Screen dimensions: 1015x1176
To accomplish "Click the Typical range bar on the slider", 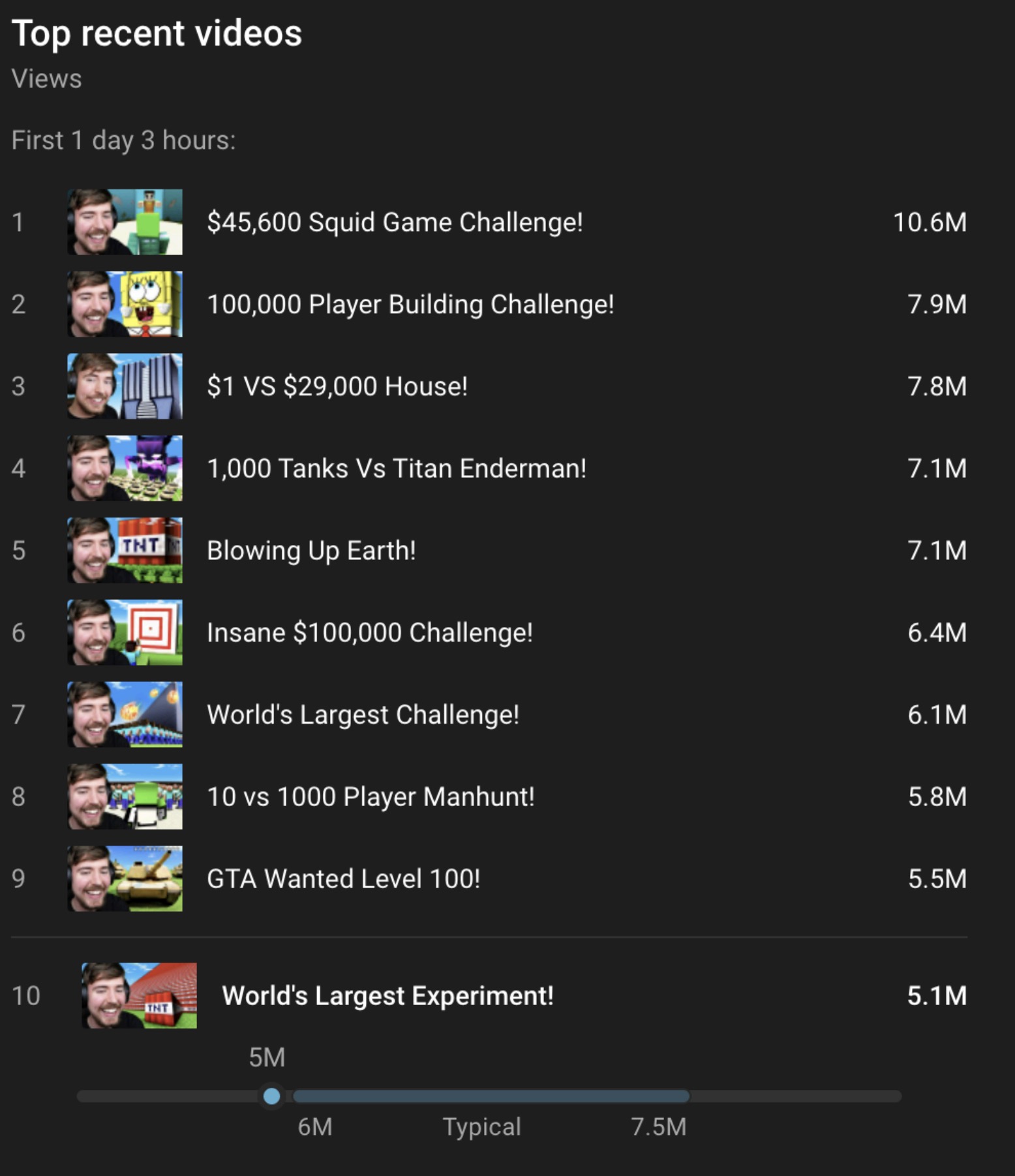I will click(x=491, y=1096).
